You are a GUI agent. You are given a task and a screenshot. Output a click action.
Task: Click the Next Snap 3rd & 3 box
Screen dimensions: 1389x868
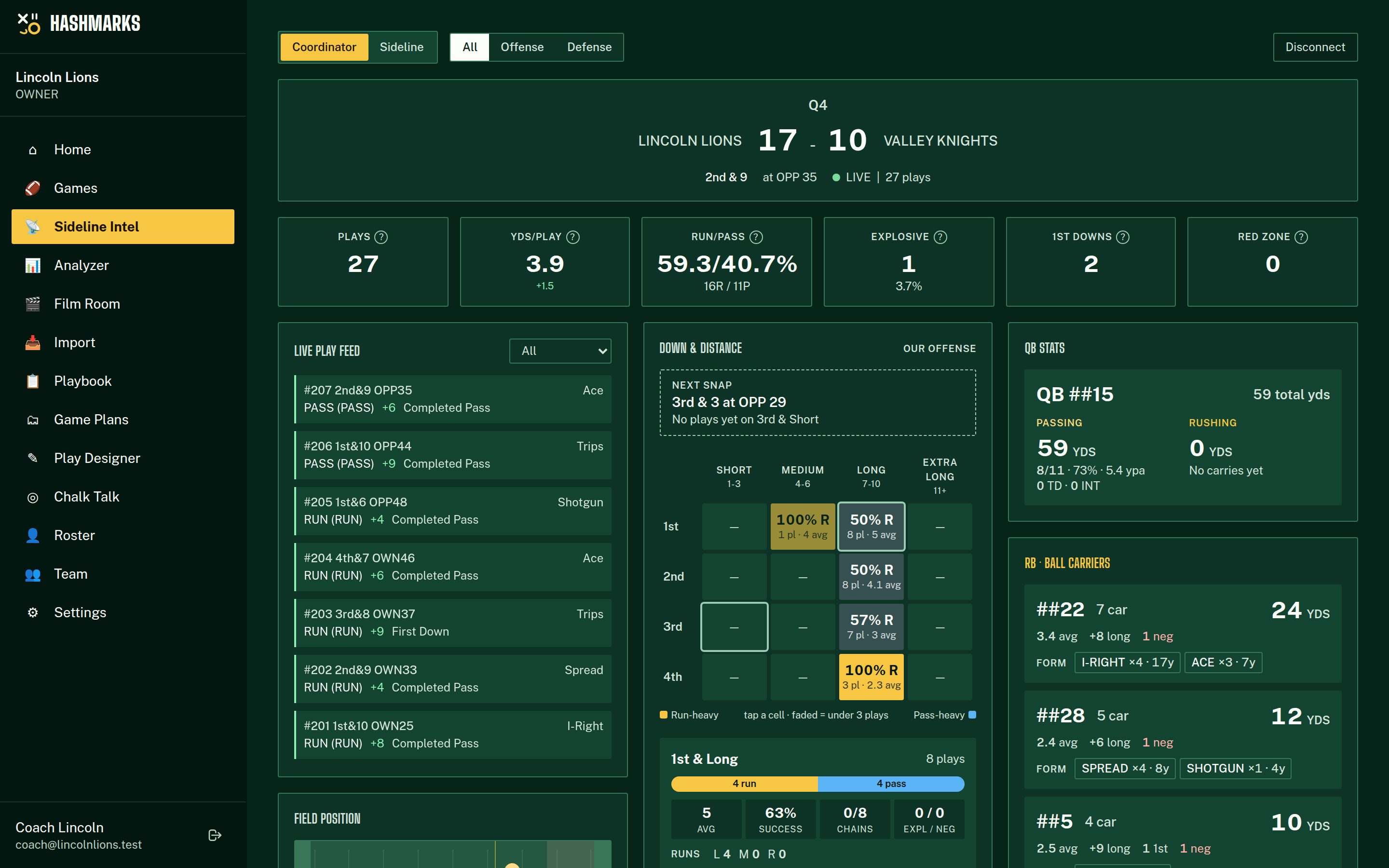point(817,403)
